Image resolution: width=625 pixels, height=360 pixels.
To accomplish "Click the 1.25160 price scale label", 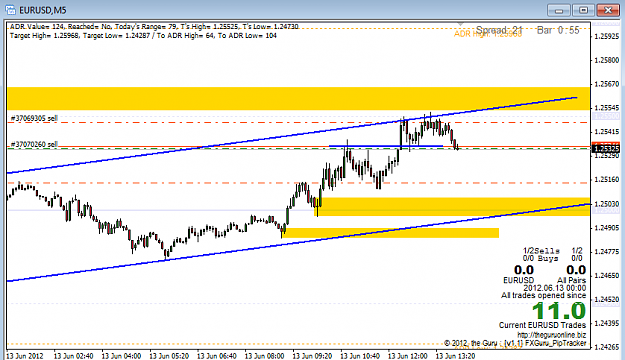I will [606, 180].
